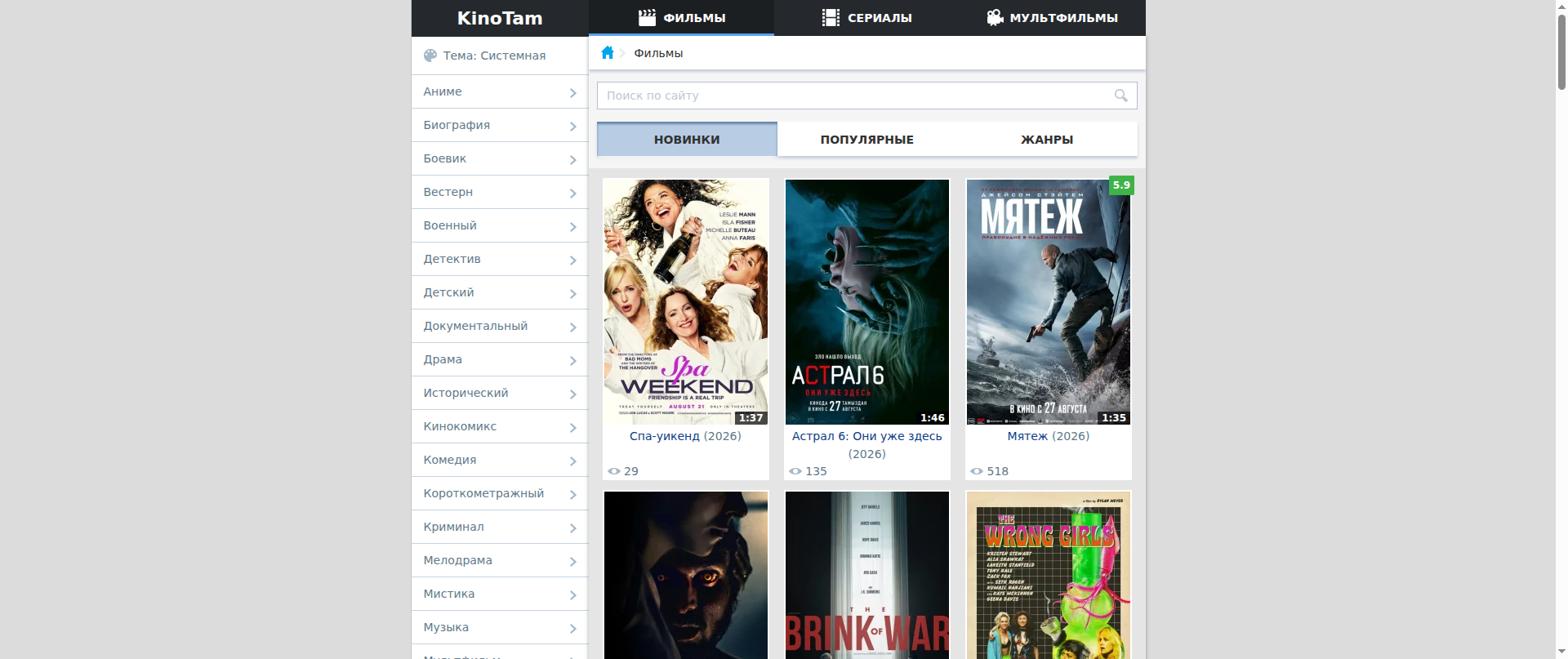Click the views eye icon under Мятеж
The width and height of the screenshot is (1568, 659).
pyautogui.click(x=977, y=471)
